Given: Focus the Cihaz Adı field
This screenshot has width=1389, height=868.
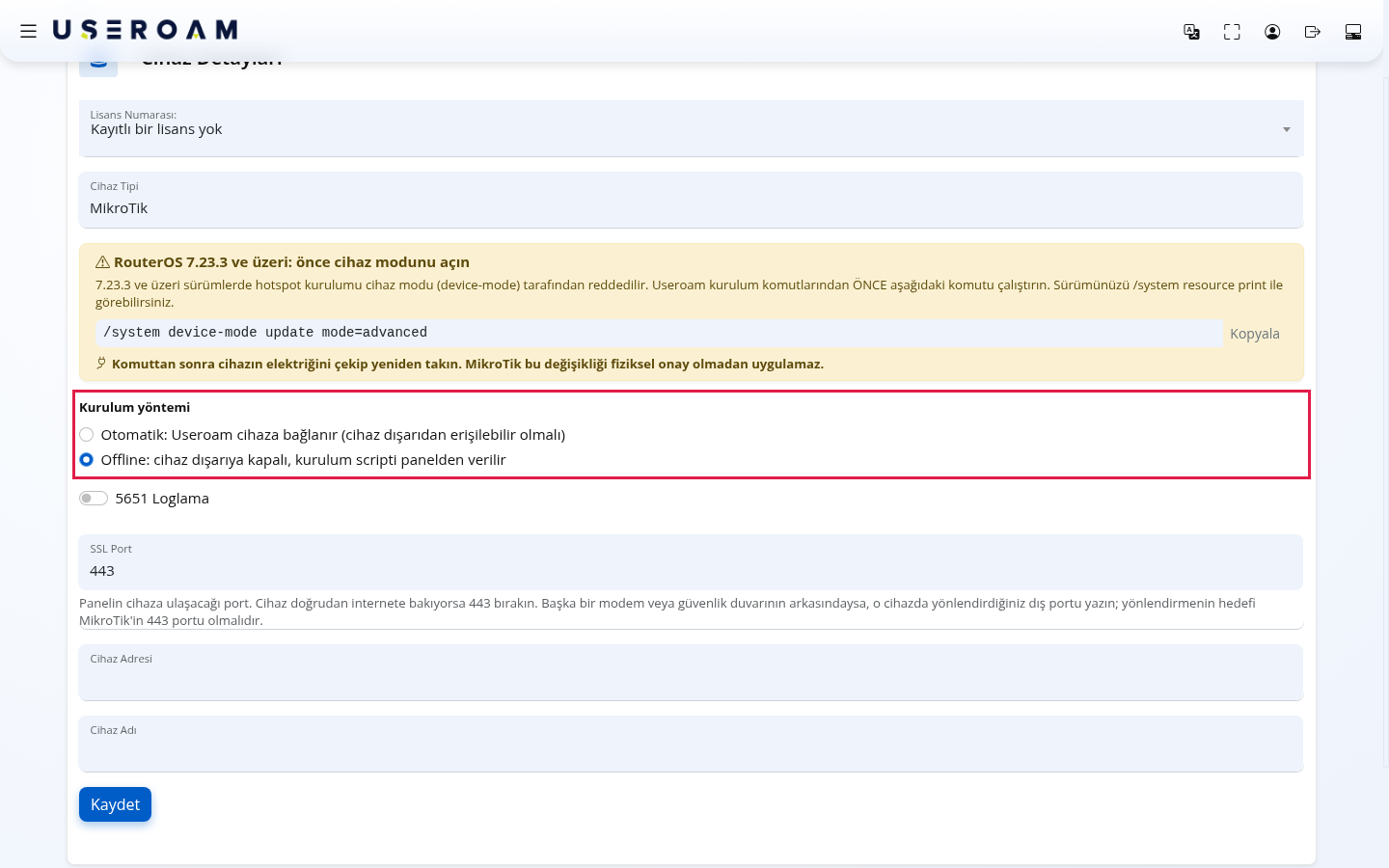Looking at the screenshot, I should tap(691, 744).
